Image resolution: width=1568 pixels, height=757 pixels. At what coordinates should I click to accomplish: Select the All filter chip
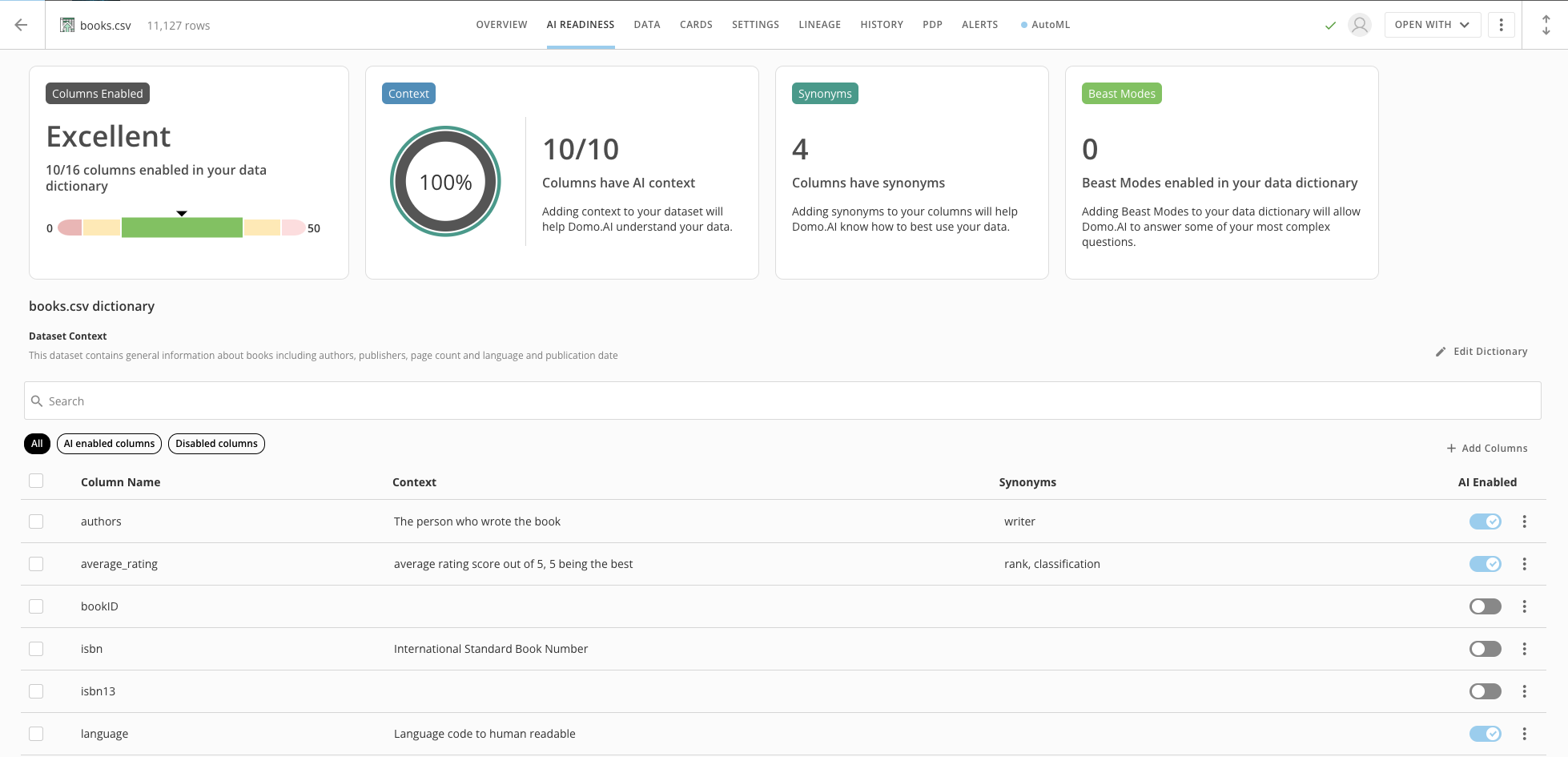click(37, 444)
